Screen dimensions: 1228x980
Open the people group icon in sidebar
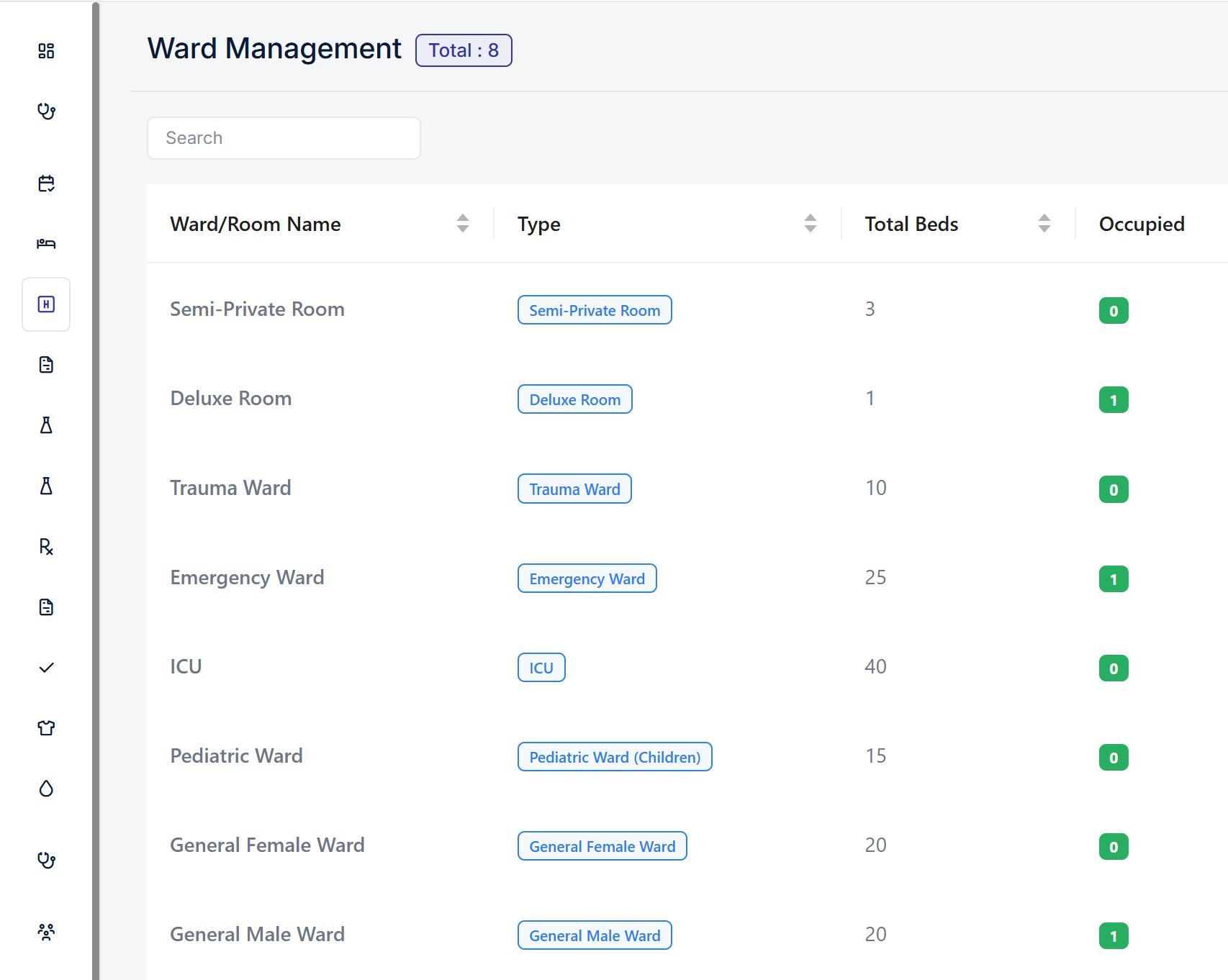46,933
